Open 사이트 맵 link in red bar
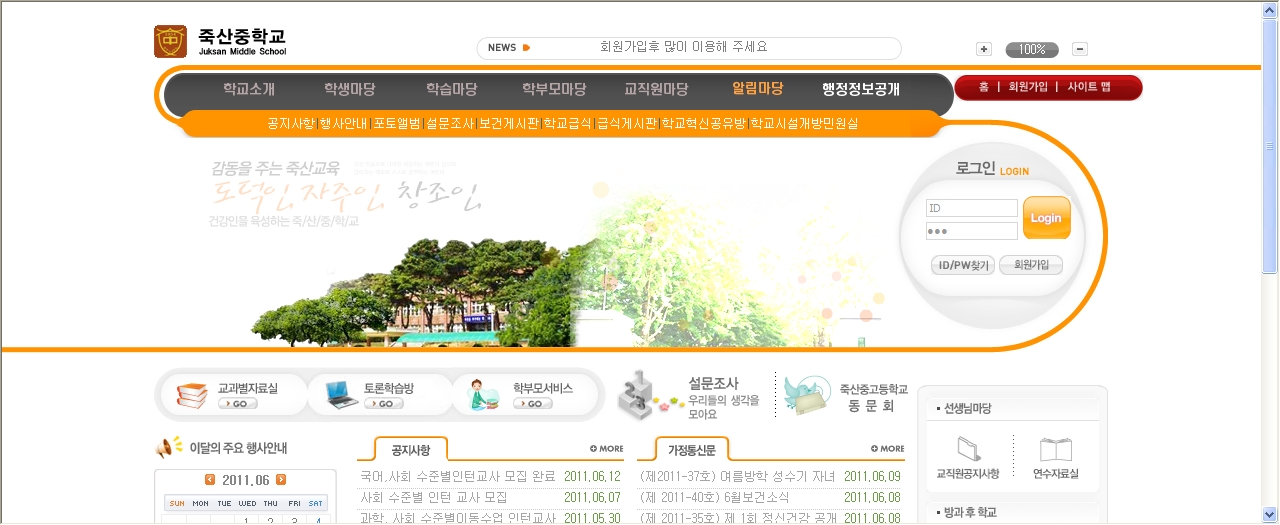This screenshot has width=1280, height=525. coord(1089,87)
